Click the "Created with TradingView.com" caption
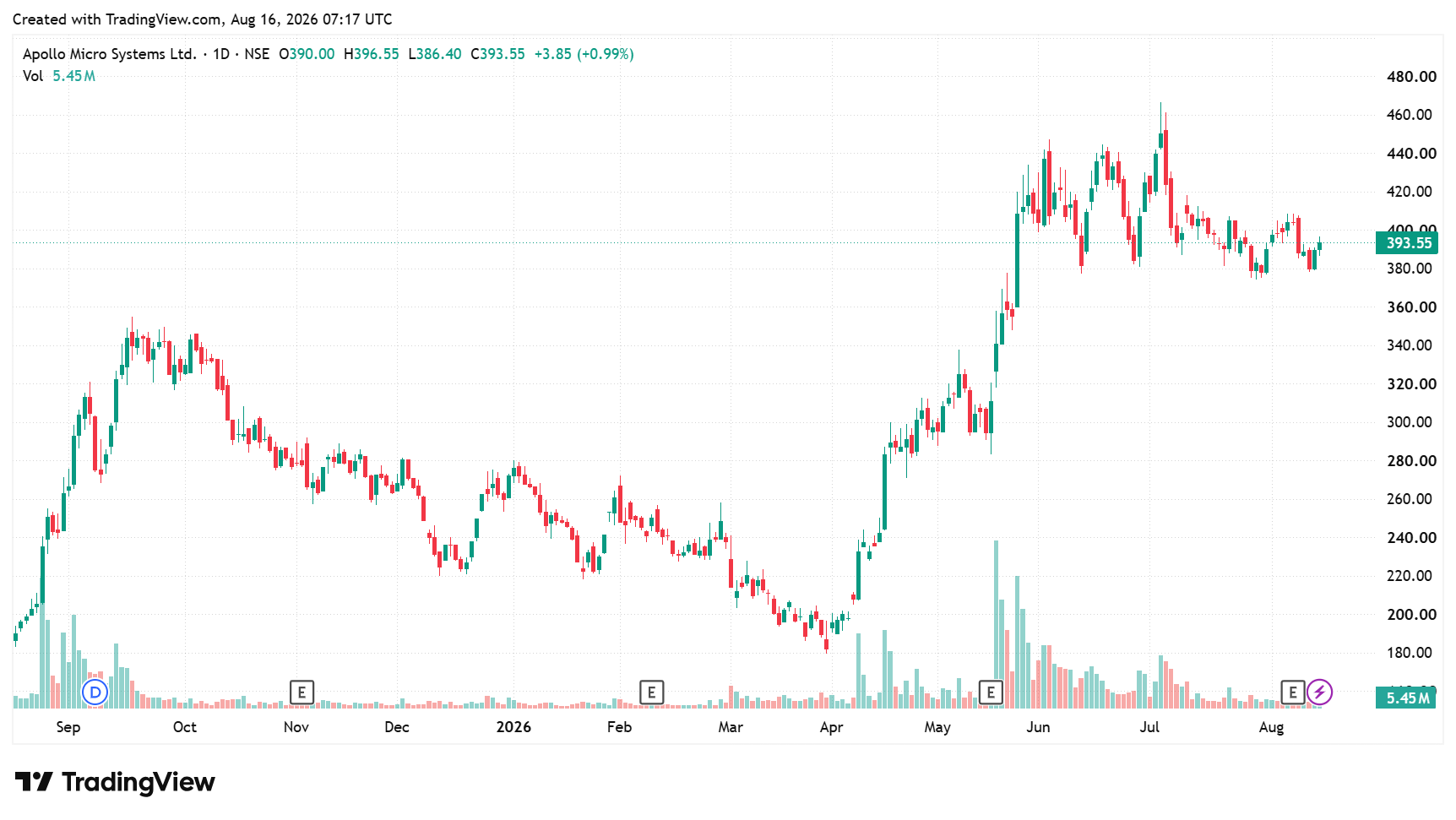Screen dimensions: 1456x820 pos(118,19)
